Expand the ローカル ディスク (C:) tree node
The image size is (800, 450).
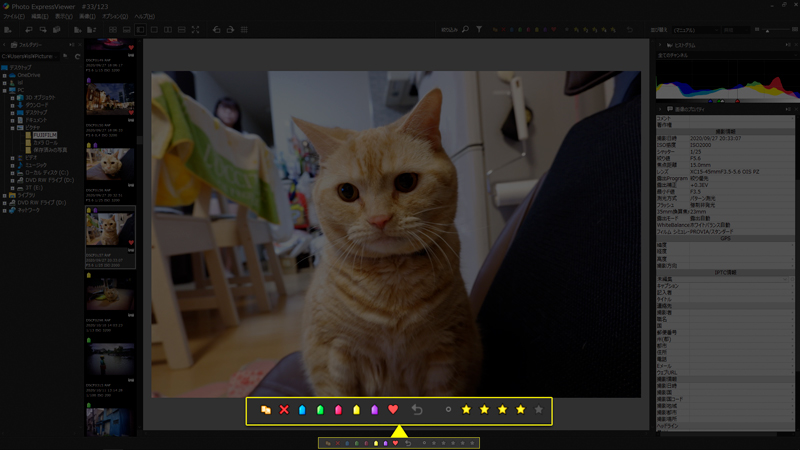point(12,172)
